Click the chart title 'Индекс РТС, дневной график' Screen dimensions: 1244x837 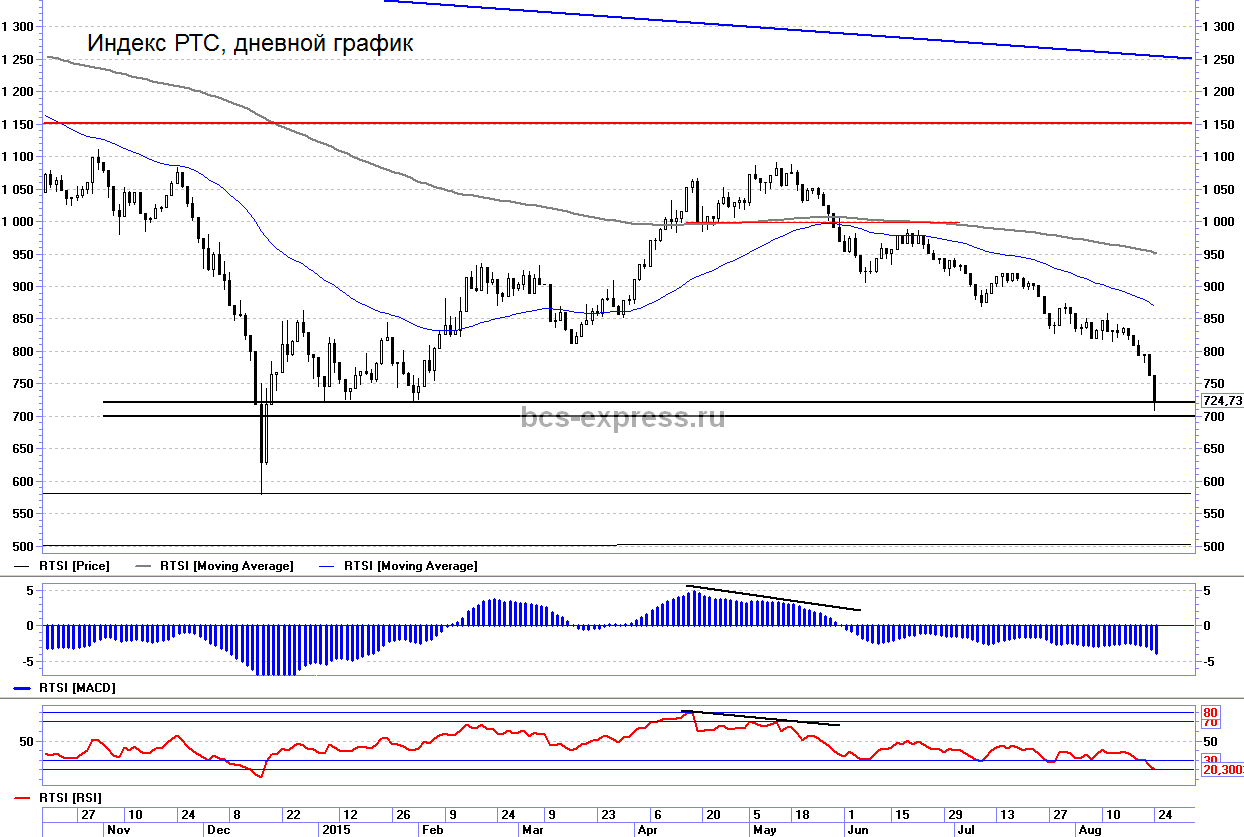click(x=250, y=44)
